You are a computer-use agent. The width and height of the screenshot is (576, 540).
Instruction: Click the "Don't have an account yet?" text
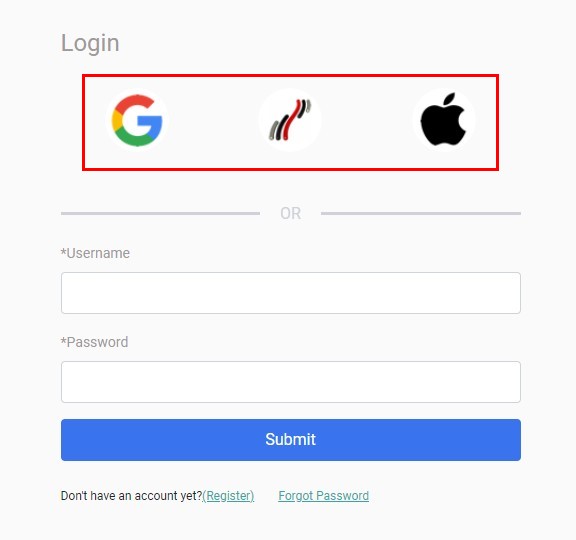(132, 496)
